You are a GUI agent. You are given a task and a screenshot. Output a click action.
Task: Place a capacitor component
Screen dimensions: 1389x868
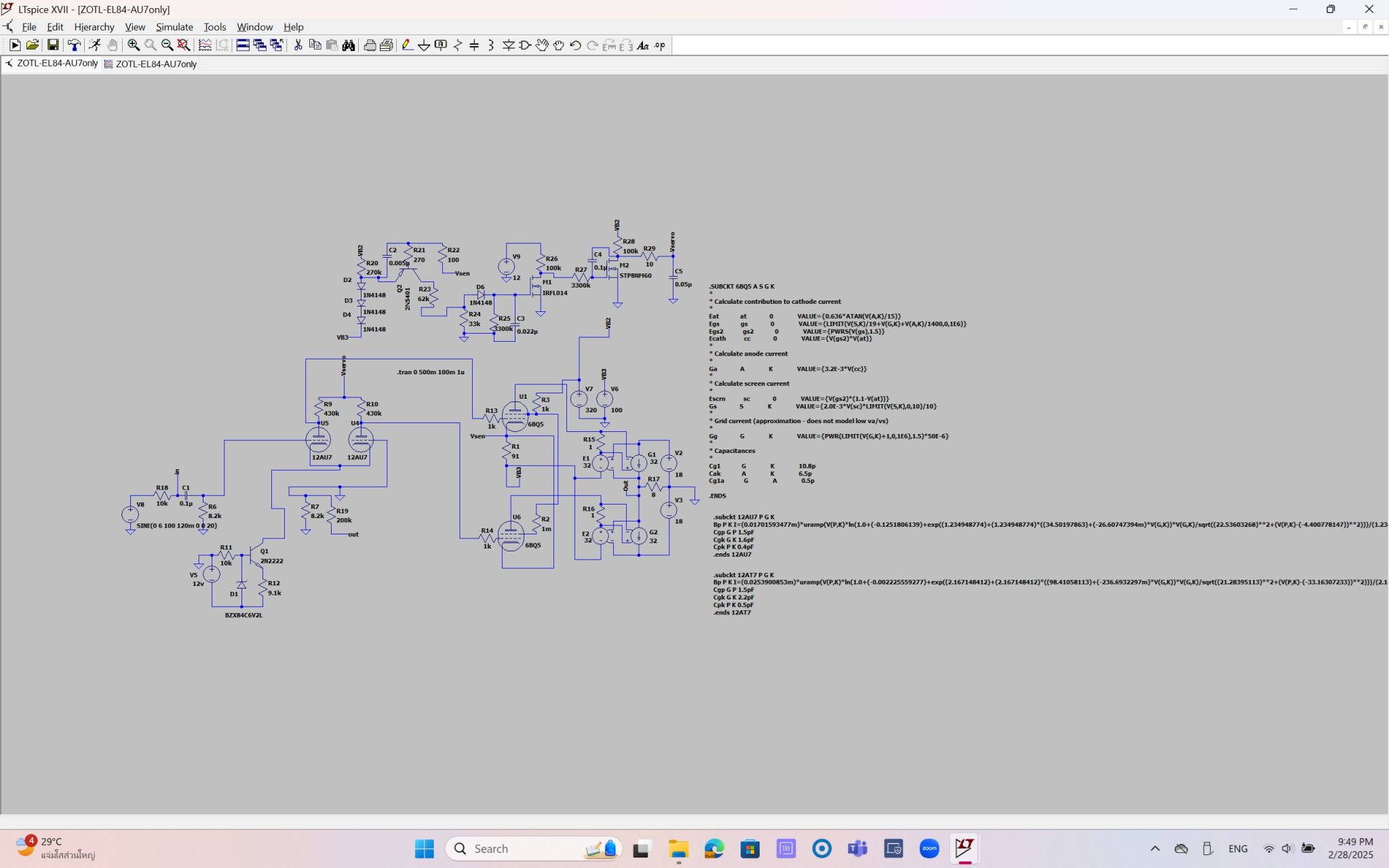click(475, 45)
